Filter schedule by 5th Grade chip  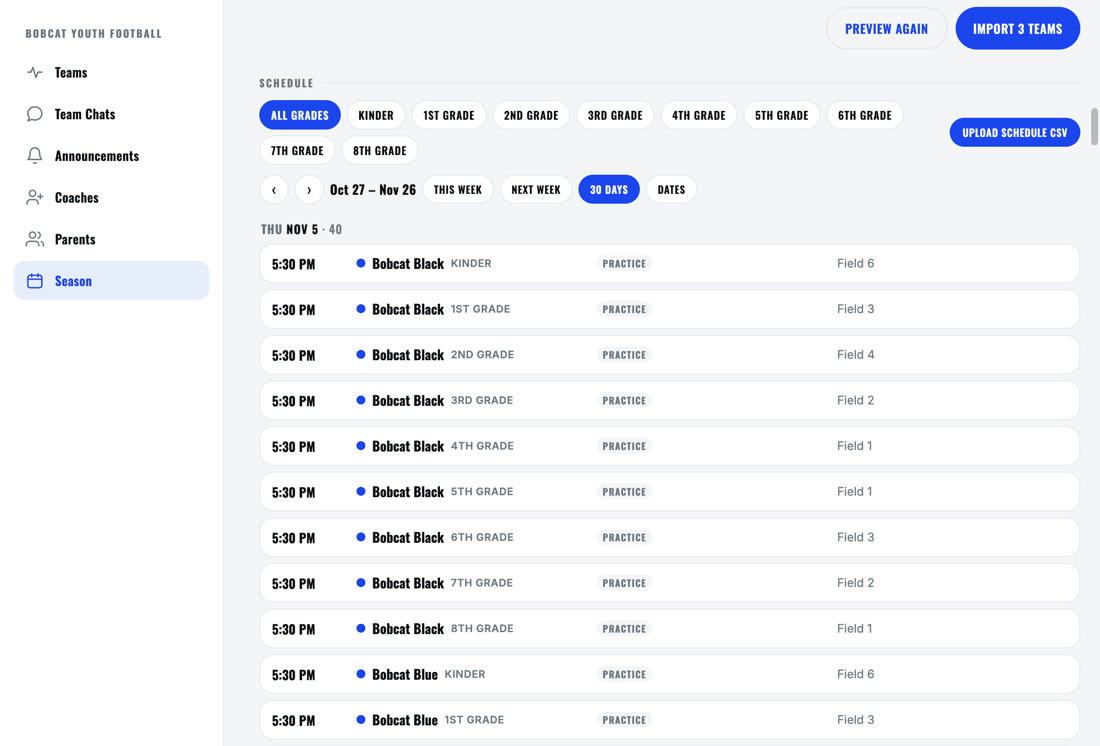point(782,115)
